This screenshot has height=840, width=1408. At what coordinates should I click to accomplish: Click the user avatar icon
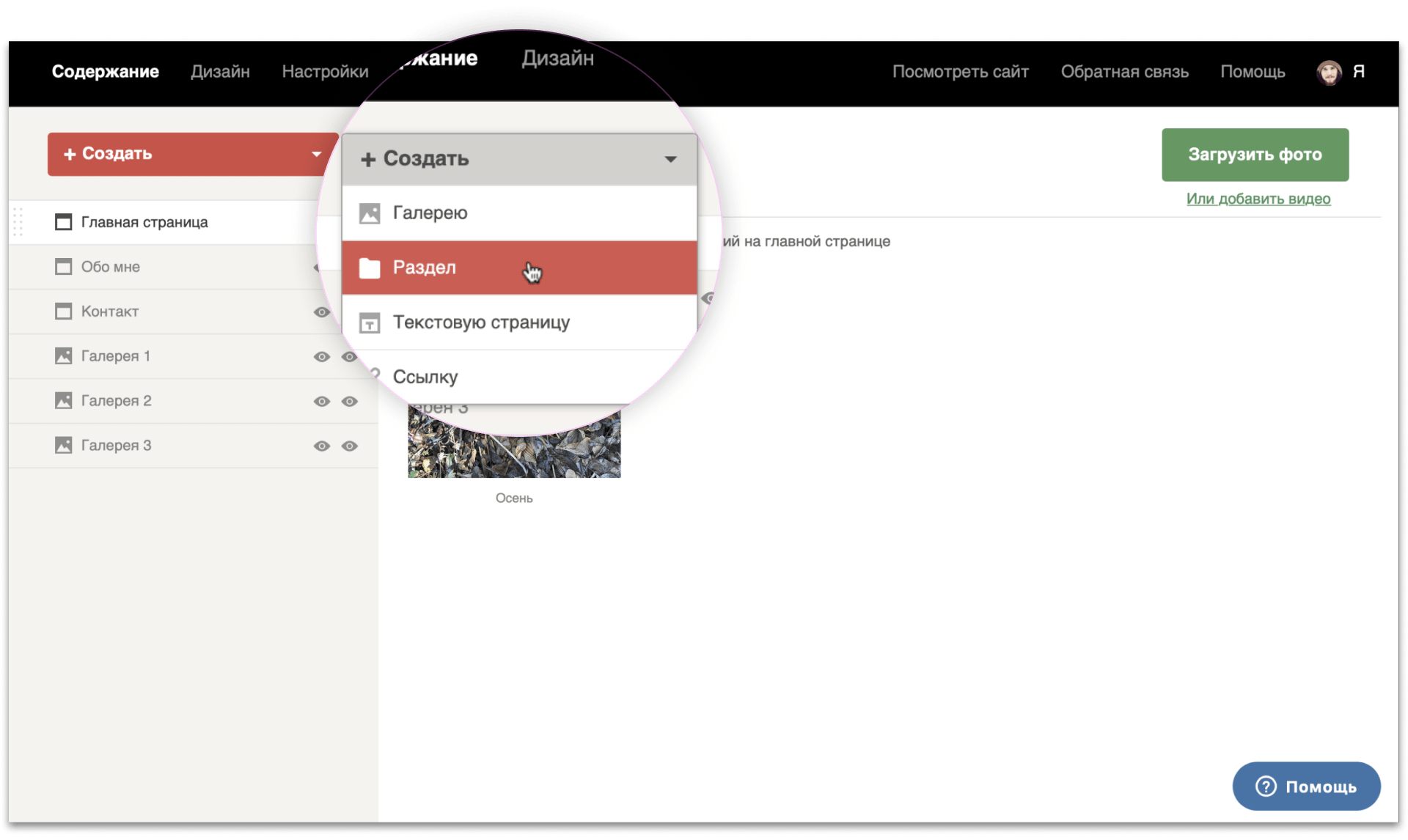click(x=1329, y=72)
